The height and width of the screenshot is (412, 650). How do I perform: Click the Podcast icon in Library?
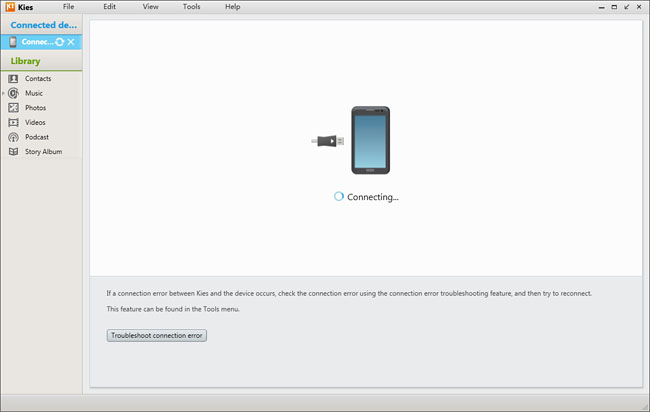coord(13,137)
